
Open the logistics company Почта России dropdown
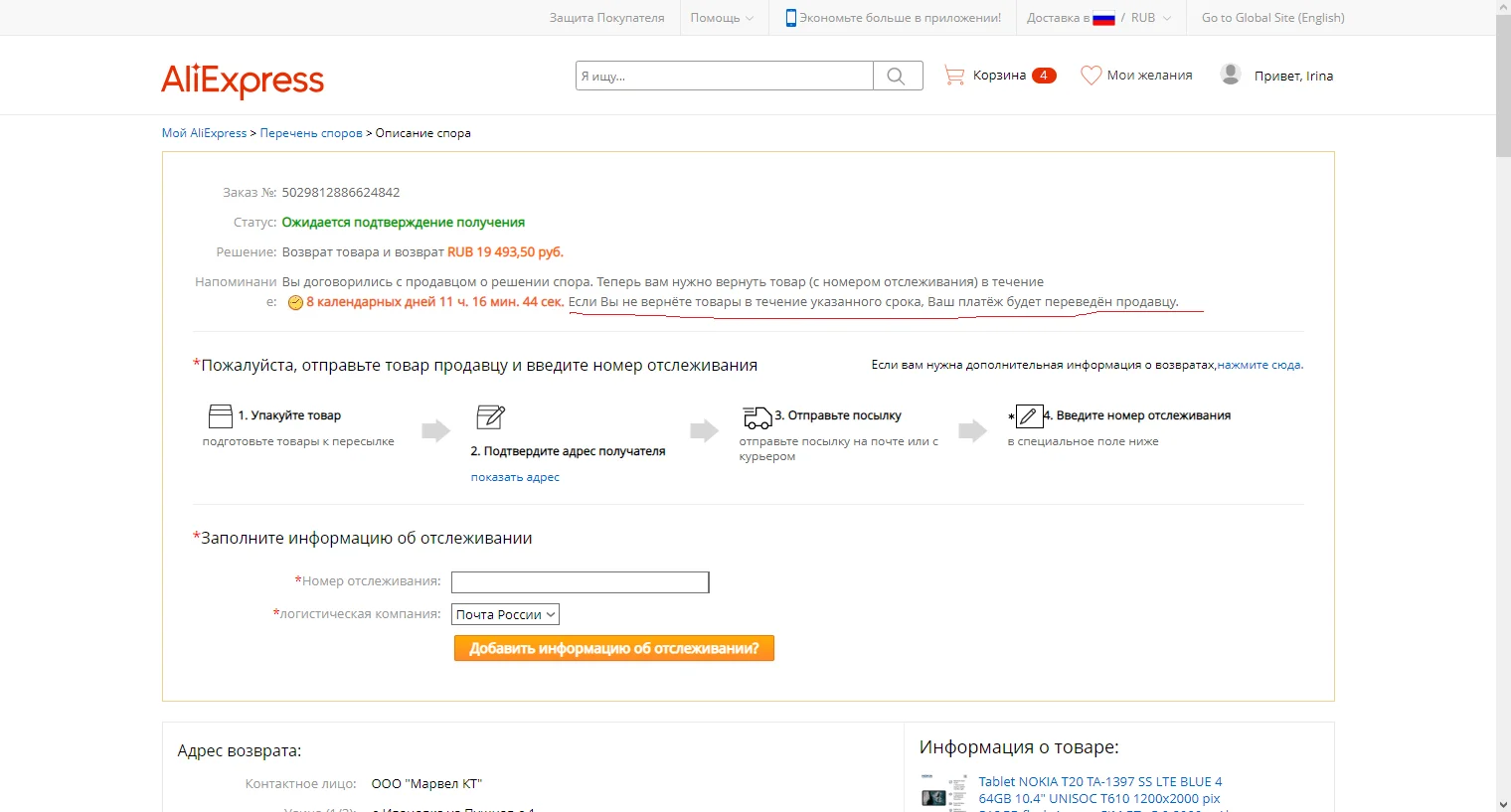coord(505,614)
